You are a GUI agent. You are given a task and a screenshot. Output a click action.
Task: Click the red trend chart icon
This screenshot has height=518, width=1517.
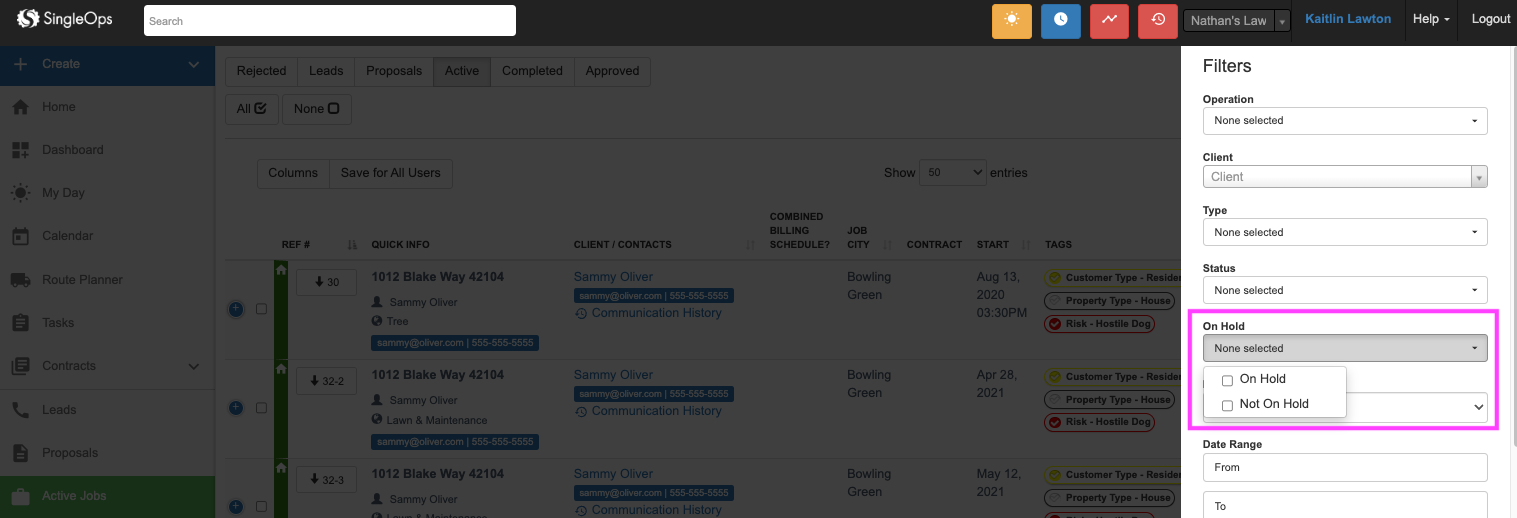(x=1109, y=20)
